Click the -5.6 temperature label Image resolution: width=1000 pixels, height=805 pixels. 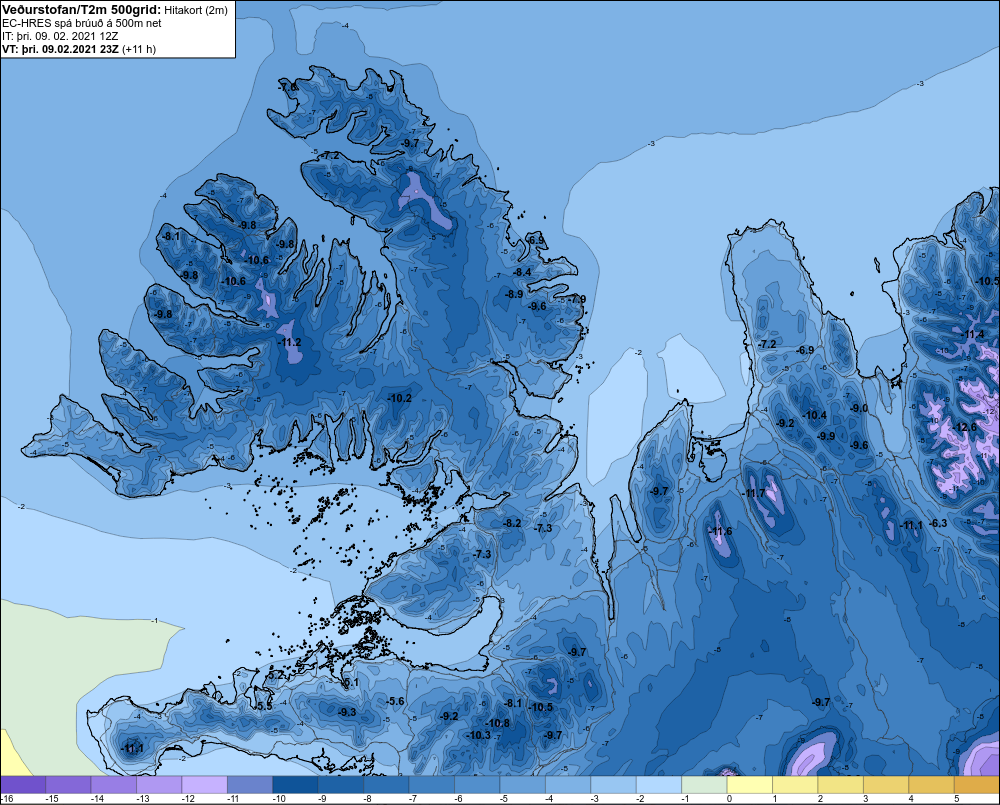click(x=395, y=701)
